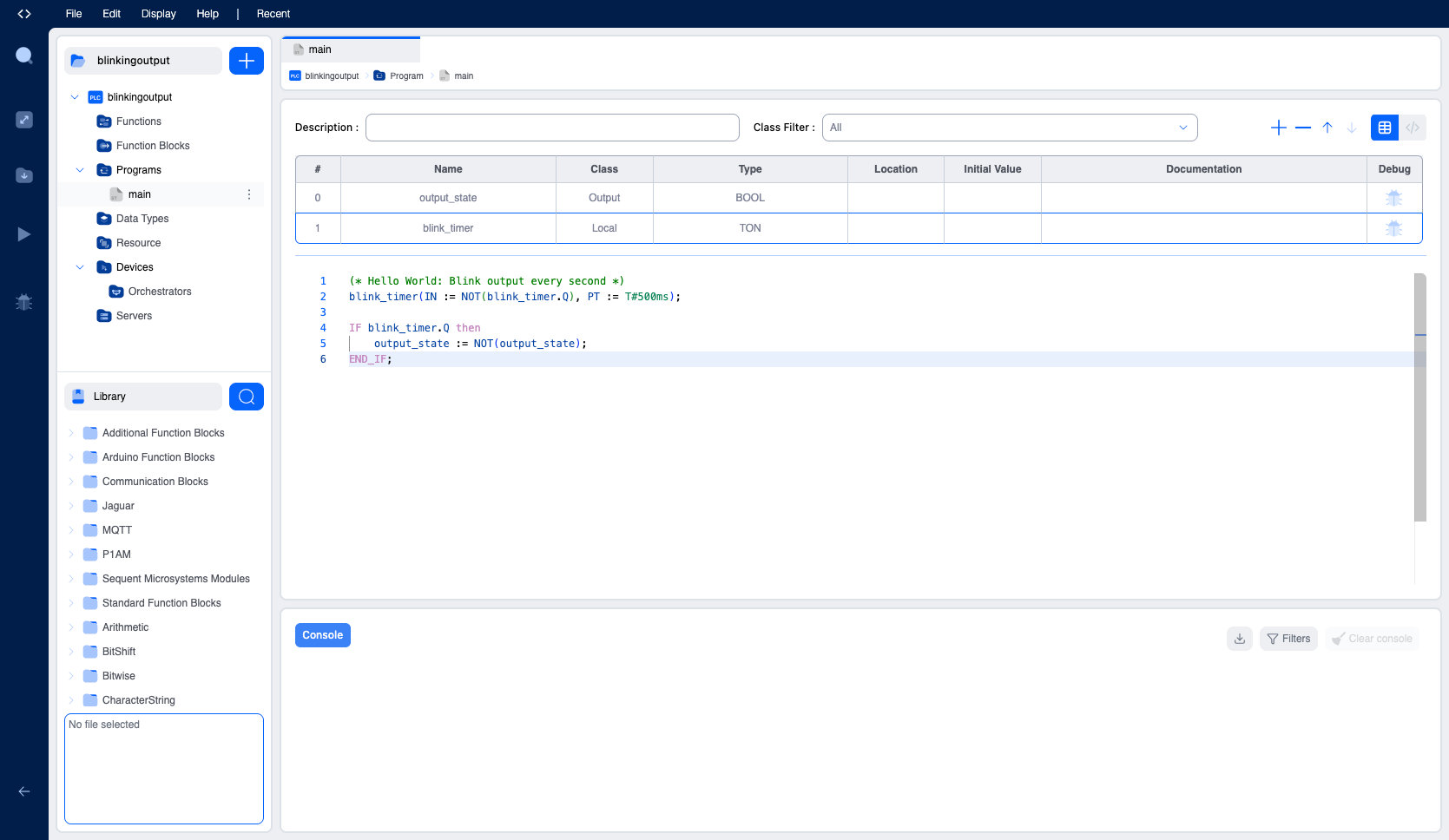Open the Edit menu
1449x840 pixels.
(111, 14)
